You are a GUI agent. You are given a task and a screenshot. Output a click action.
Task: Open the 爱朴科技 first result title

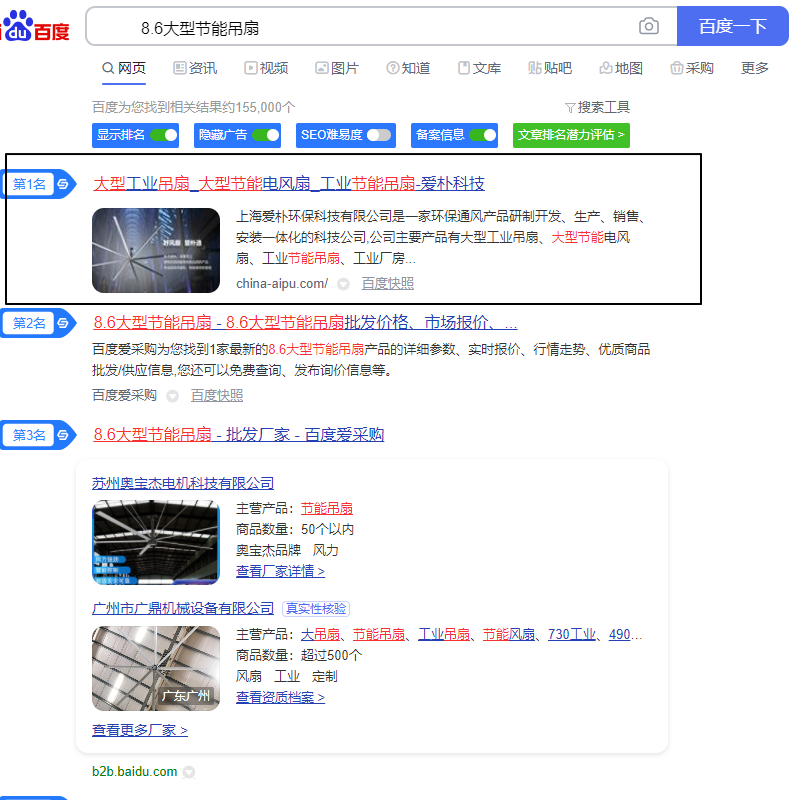[289, 183]
